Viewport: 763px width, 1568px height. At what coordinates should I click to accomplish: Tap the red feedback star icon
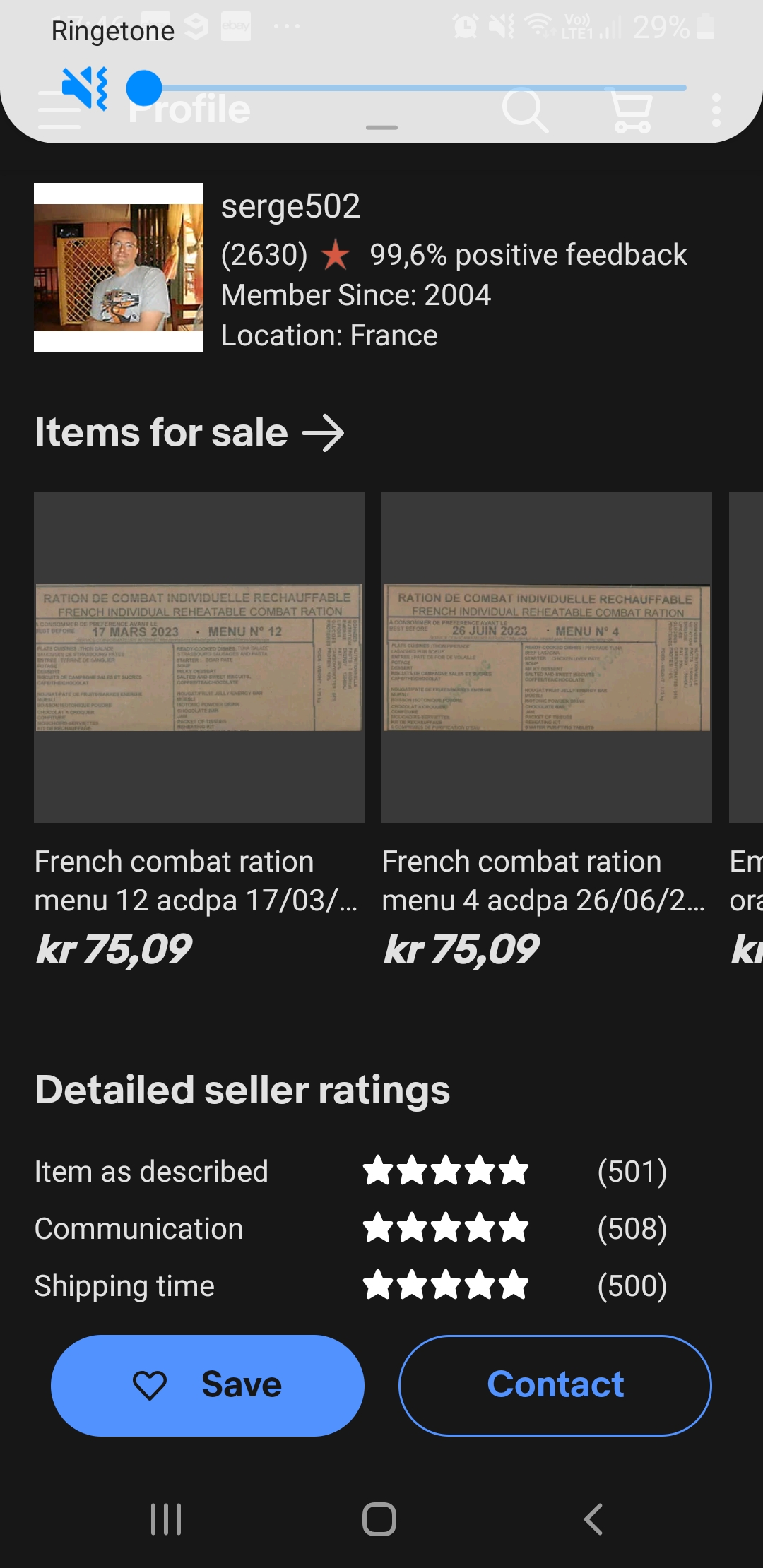(x=336, y=255)
